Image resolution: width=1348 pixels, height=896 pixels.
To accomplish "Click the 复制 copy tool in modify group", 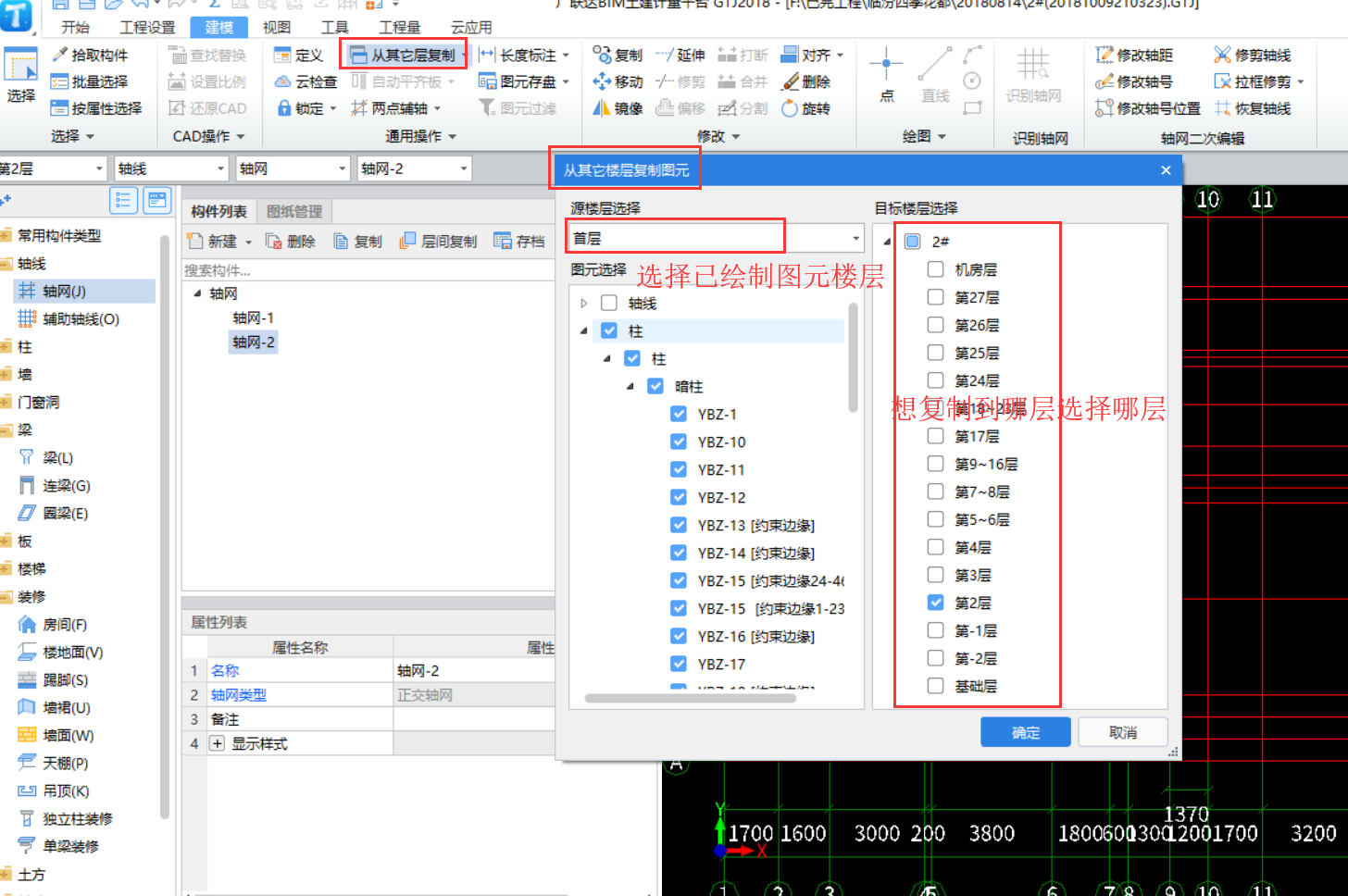I will click(x=618, y=55).
